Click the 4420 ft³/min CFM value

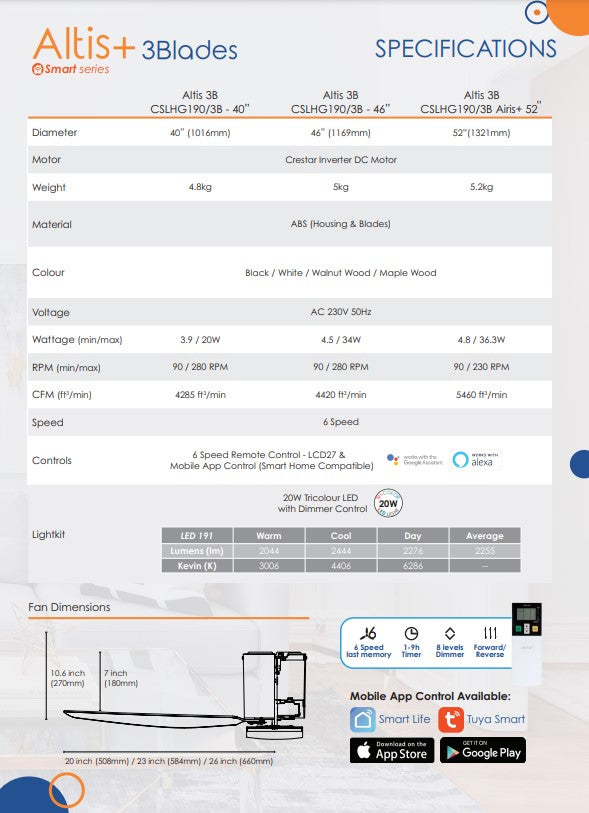click(x=341, y=395)
